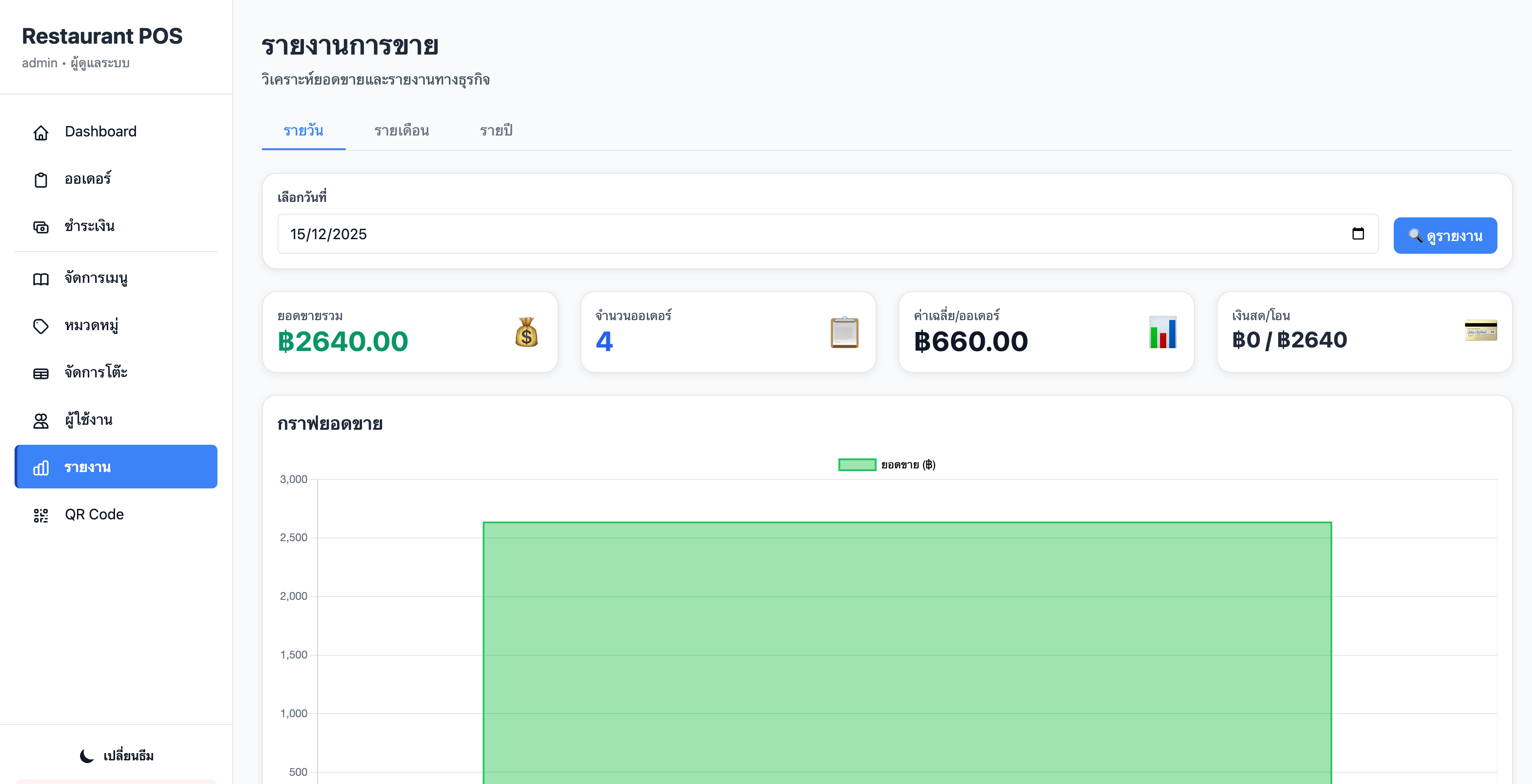Click the payment wallet icon
This screenshot has height=784, width=1532.
click(40, 226)
